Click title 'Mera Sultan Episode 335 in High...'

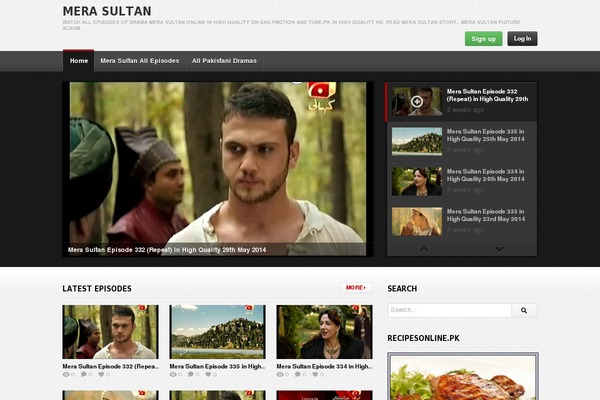217,366
